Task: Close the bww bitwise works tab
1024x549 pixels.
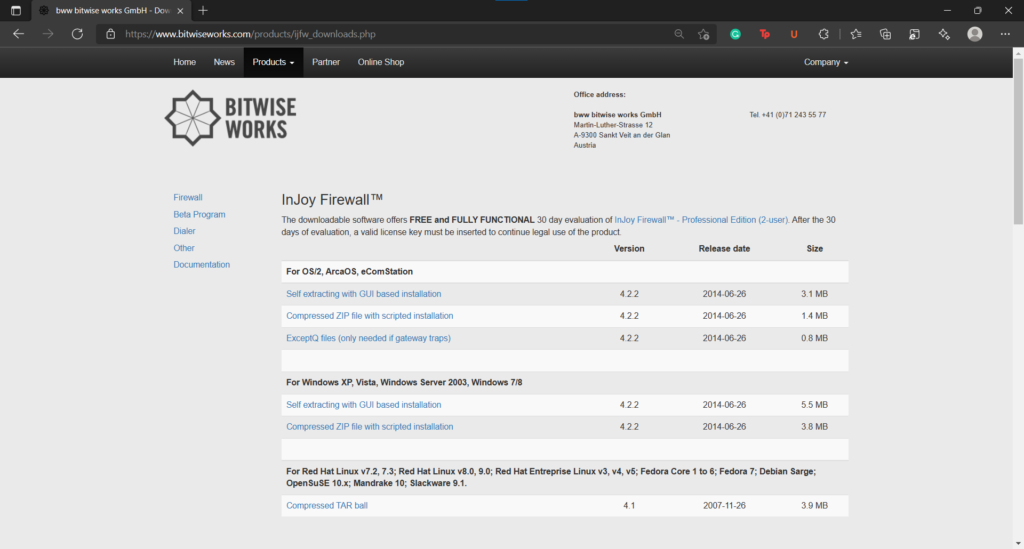Action: [180, 10]
